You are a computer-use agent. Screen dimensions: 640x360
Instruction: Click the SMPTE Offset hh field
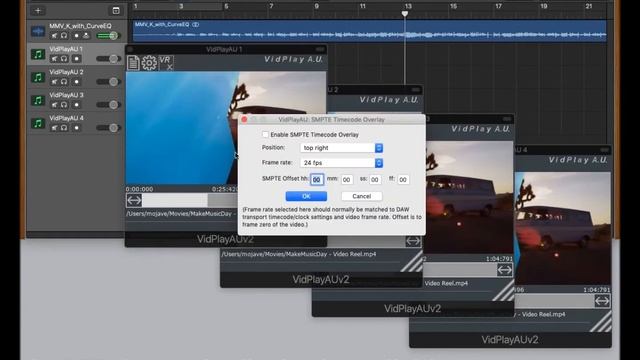[x=317, y=180]
